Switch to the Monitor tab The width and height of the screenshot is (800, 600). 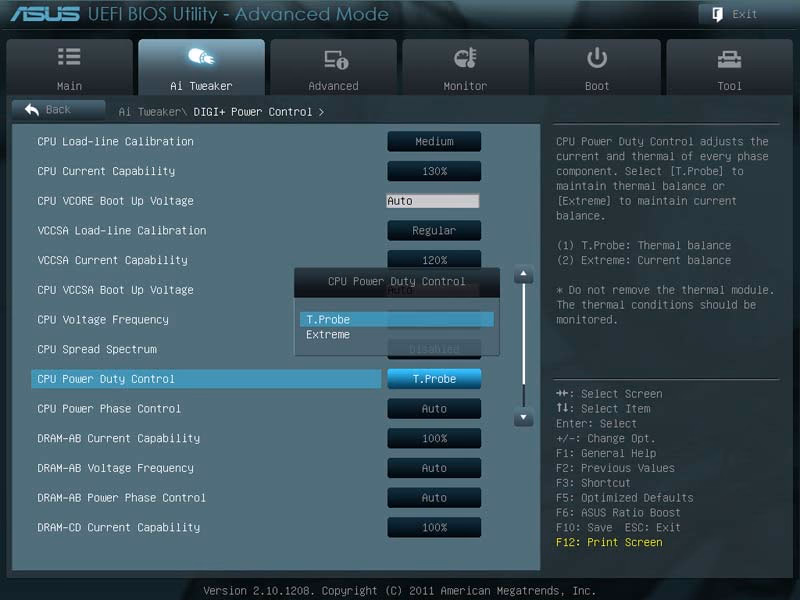(465, 67)
